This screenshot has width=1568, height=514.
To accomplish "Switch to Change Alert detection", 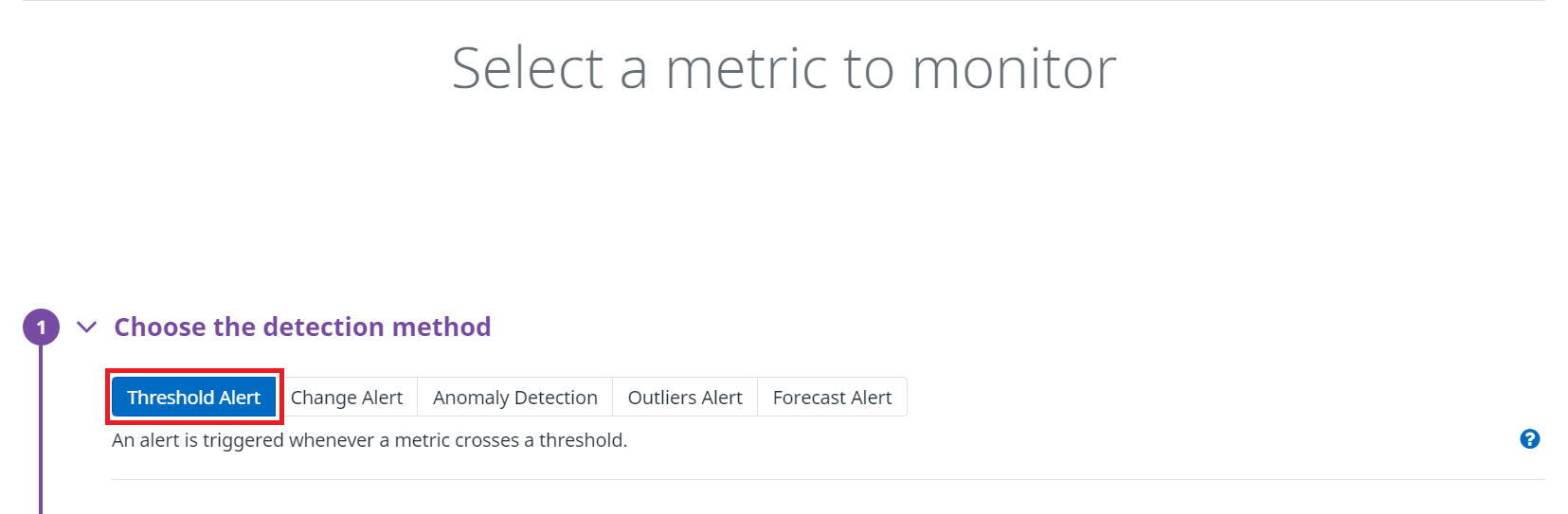I will [347, 398].
